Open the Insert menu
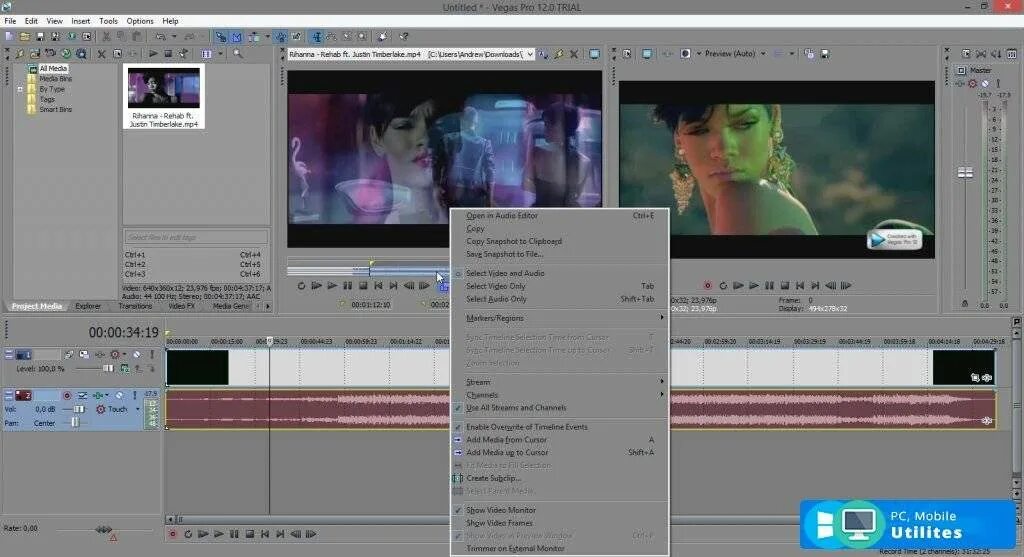This screenshot has height=557, width=1024. (x=80, y=21)
